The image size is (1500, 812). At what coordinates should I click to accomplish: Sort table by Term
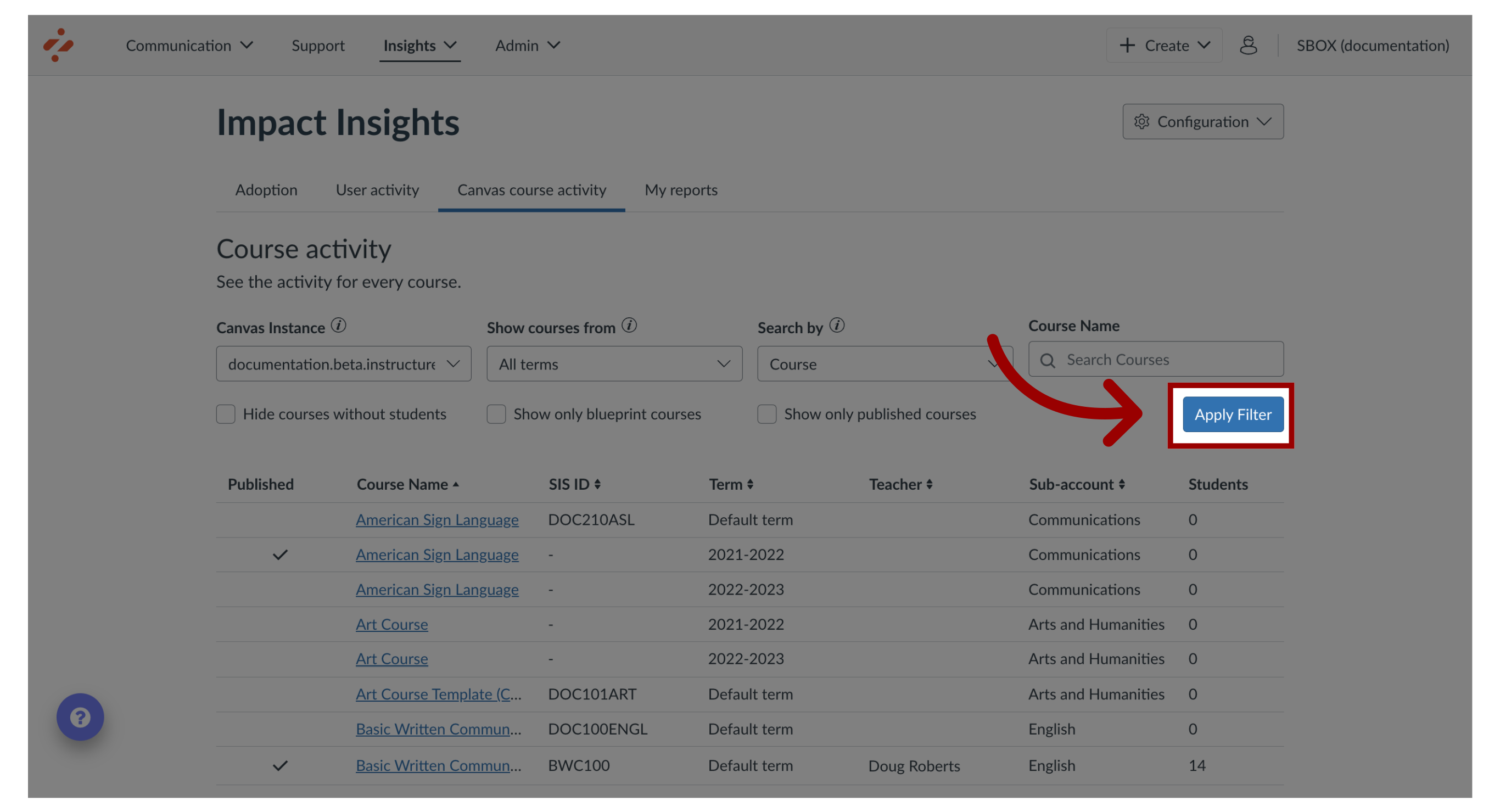click(750, 484)
